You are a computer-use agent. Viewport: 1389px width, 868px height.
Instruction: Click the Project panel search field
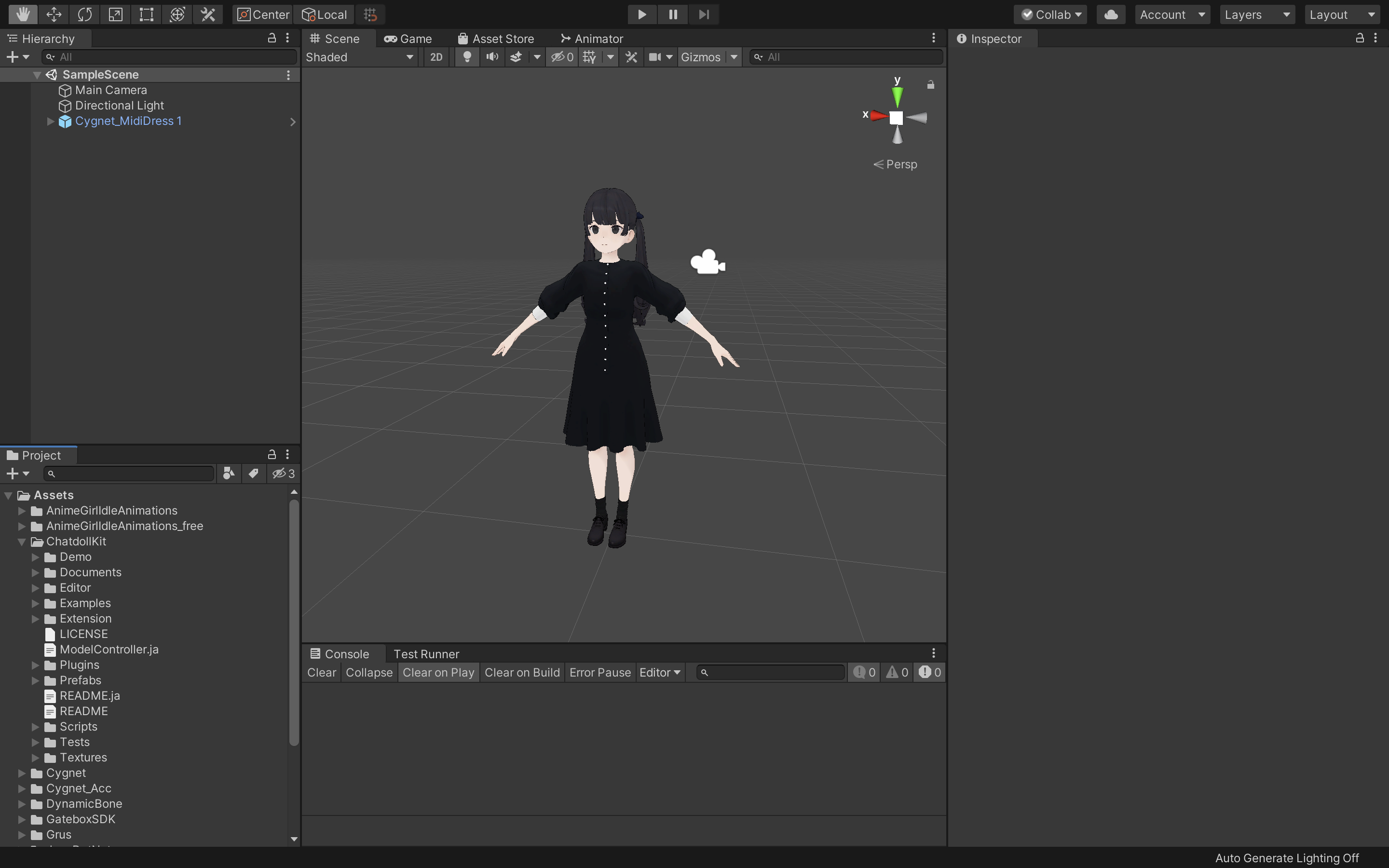pyautogui.click(x=133, y=474)
